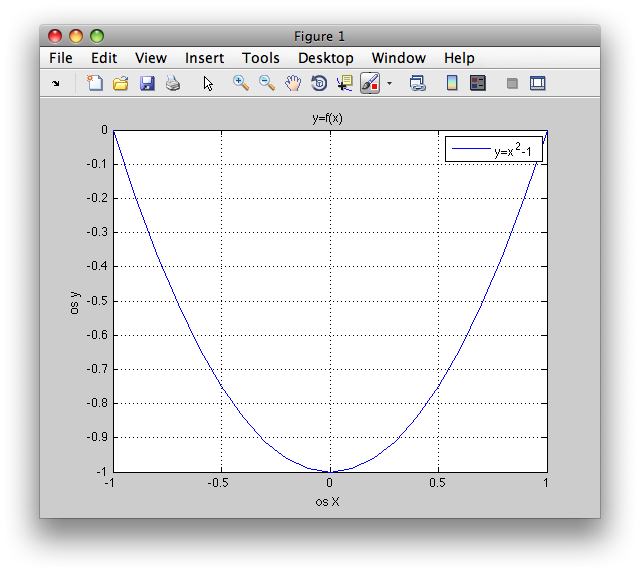Select the Data Cursor tool

pyautogui.click(x=345, y=83)
